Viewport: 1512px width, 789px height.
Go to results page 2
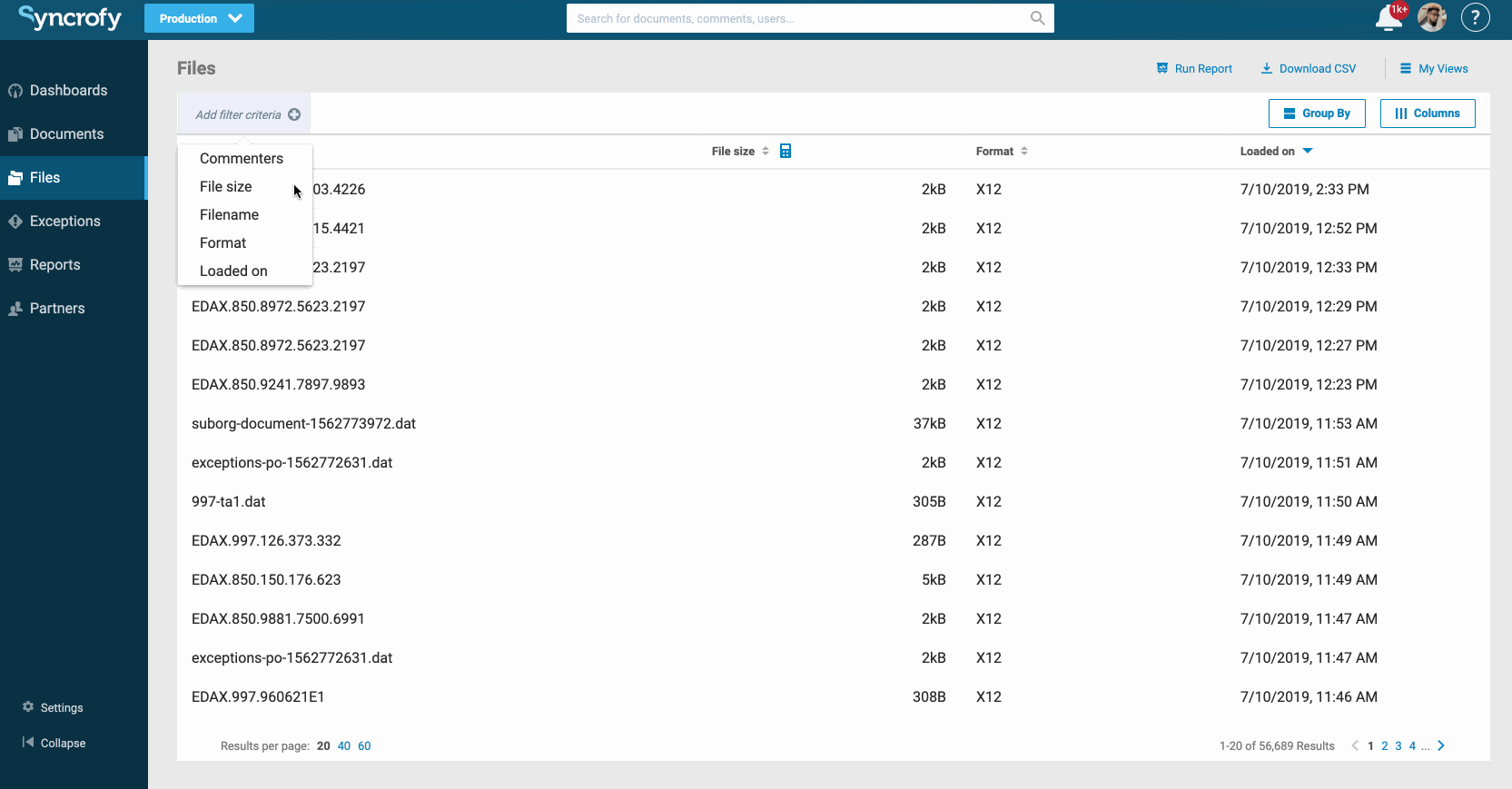[x=1384, y=746]
